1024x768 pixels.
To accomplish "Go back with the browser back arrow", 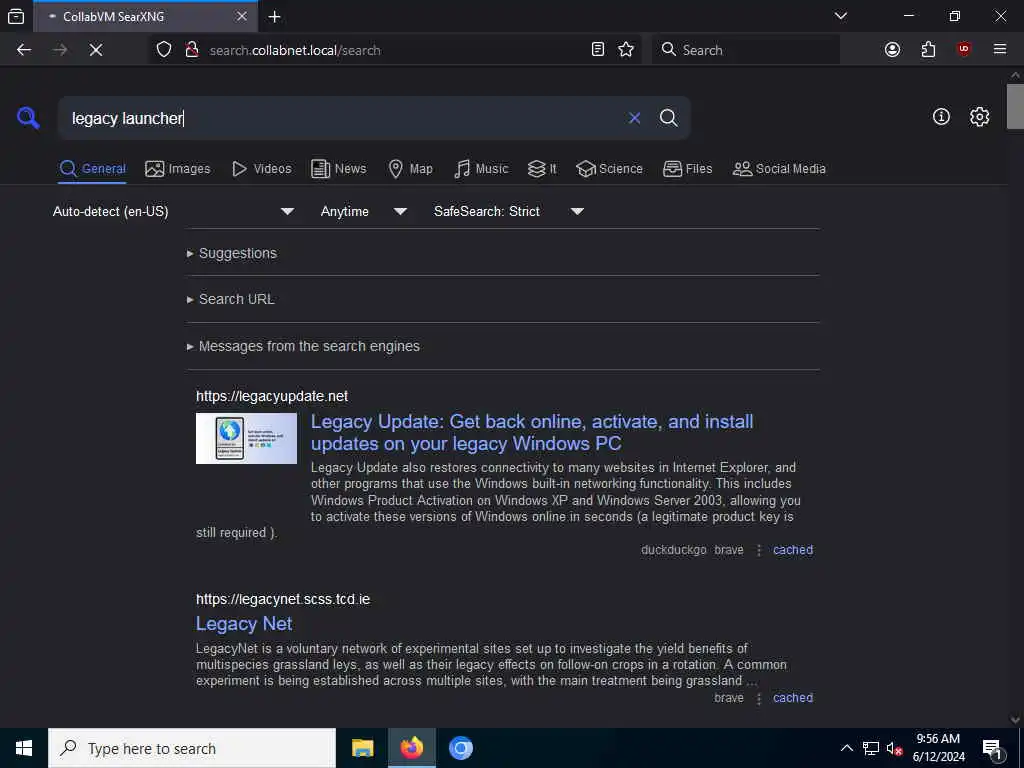I will click(x=24, y=50).
